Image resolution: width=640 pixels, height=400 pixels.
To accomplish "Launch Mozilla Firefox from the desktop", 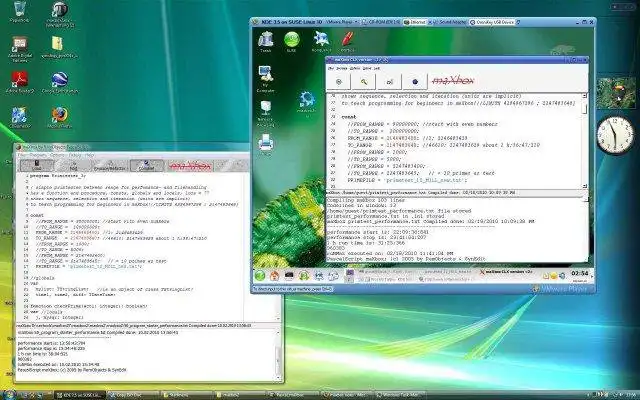I will (x=60, y=118).
